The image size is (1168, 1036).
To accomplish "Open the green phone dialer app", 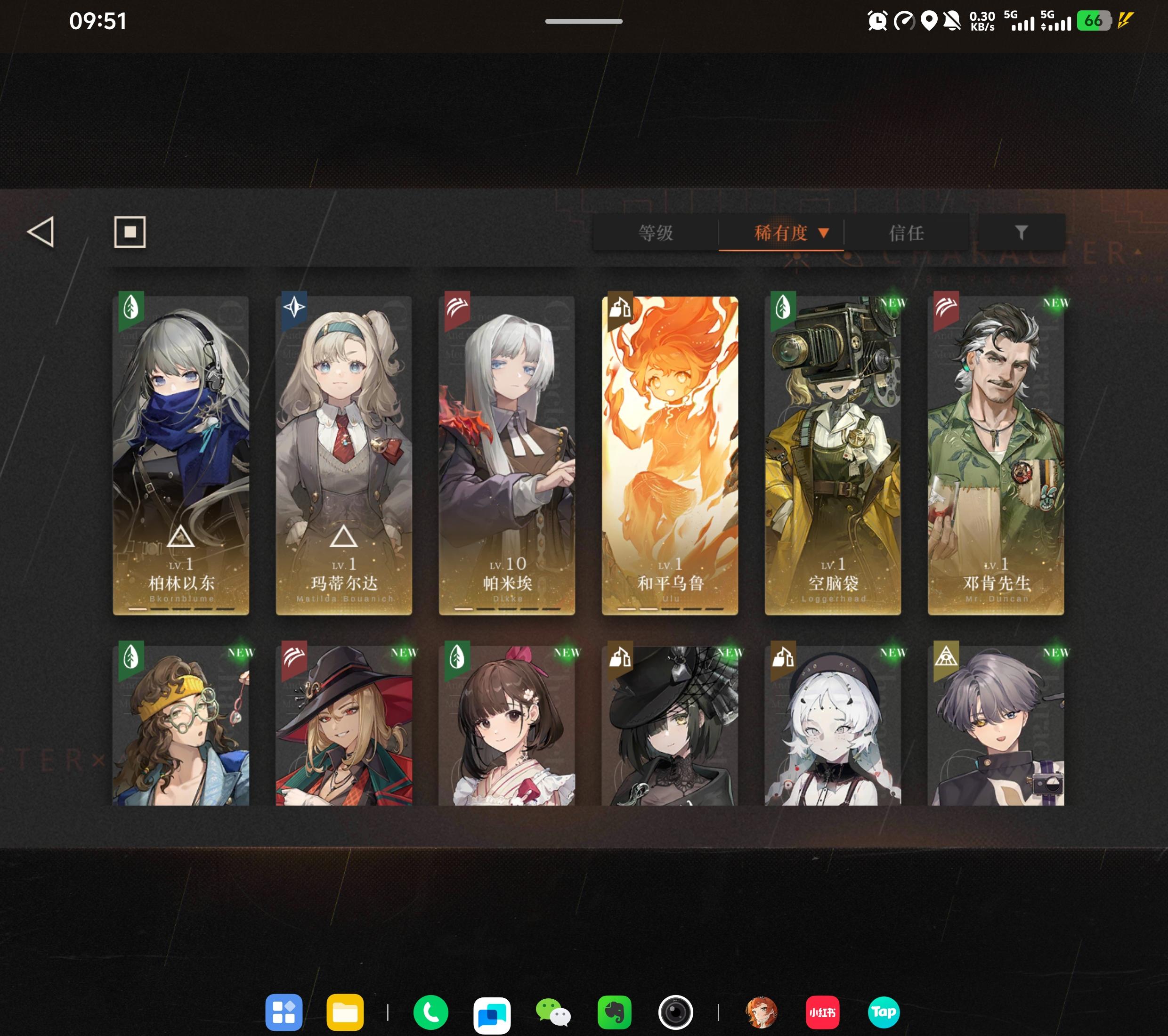I will (431, 1013).
